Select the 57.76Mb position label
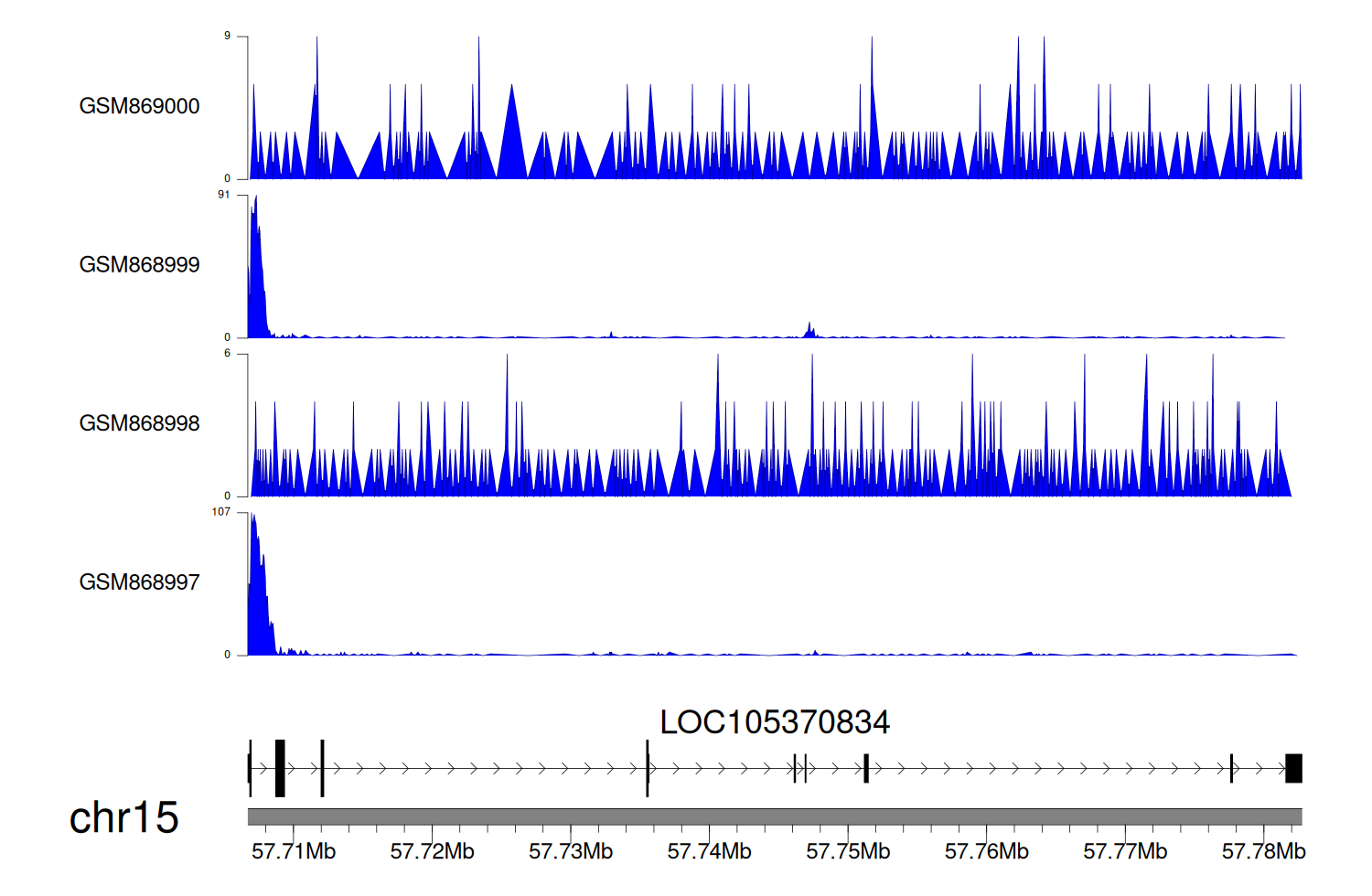 click(x=986, y=852)
